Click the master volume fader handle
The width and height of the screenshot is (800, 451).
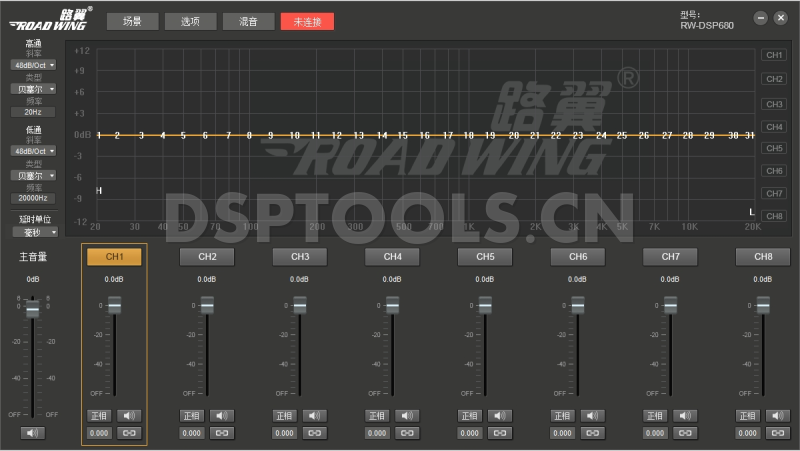33,309
